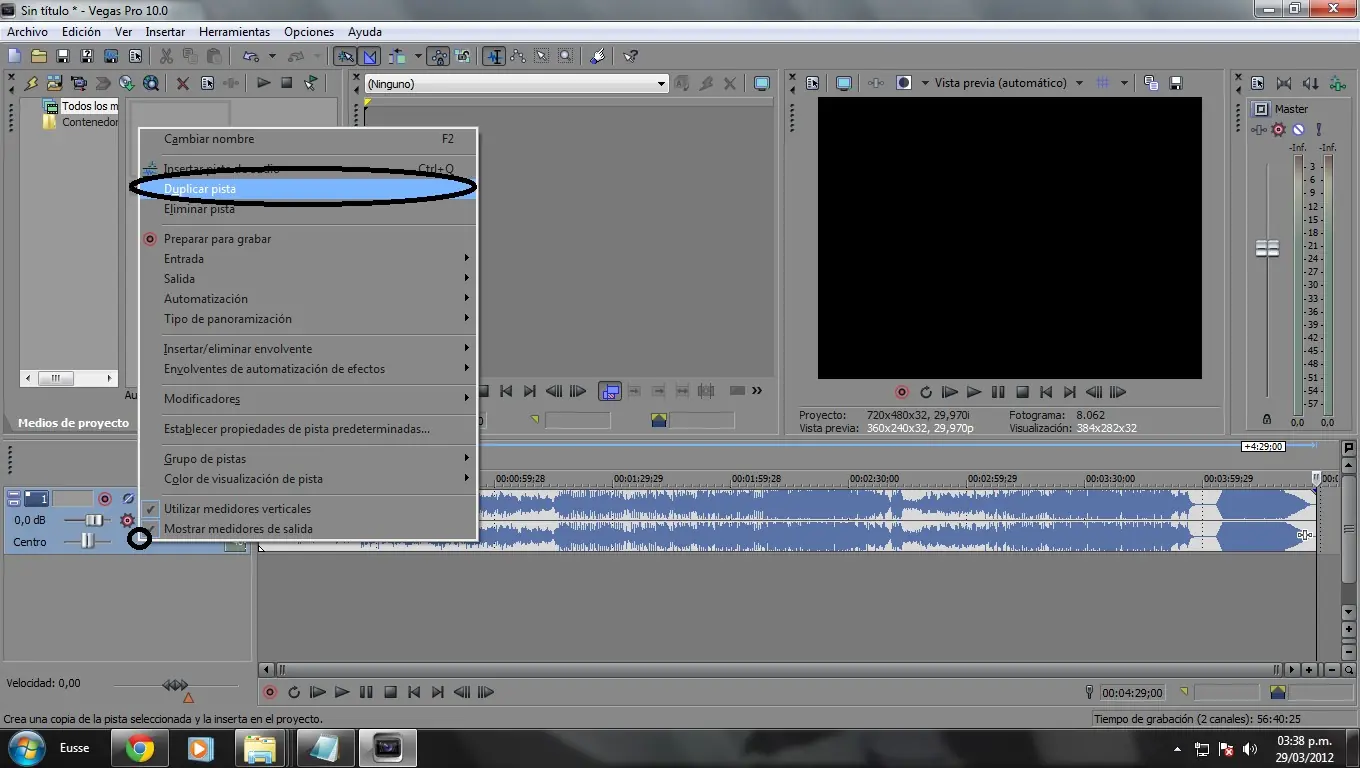
Task: Click the Master automation settings gear icon
Action: coord(1278,129)
